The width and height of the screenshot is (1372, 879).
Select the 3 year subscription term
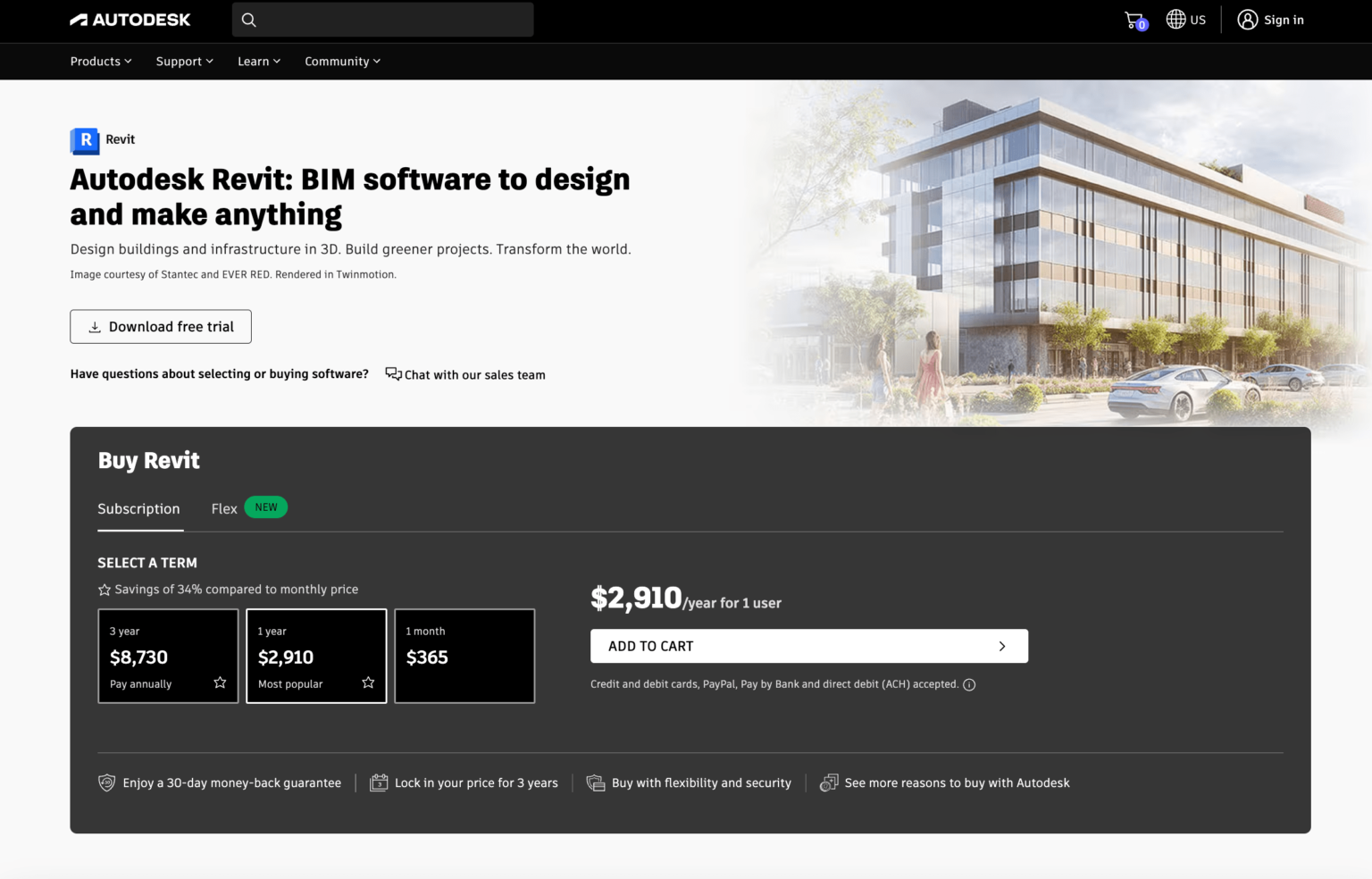(x=168, y=656)
